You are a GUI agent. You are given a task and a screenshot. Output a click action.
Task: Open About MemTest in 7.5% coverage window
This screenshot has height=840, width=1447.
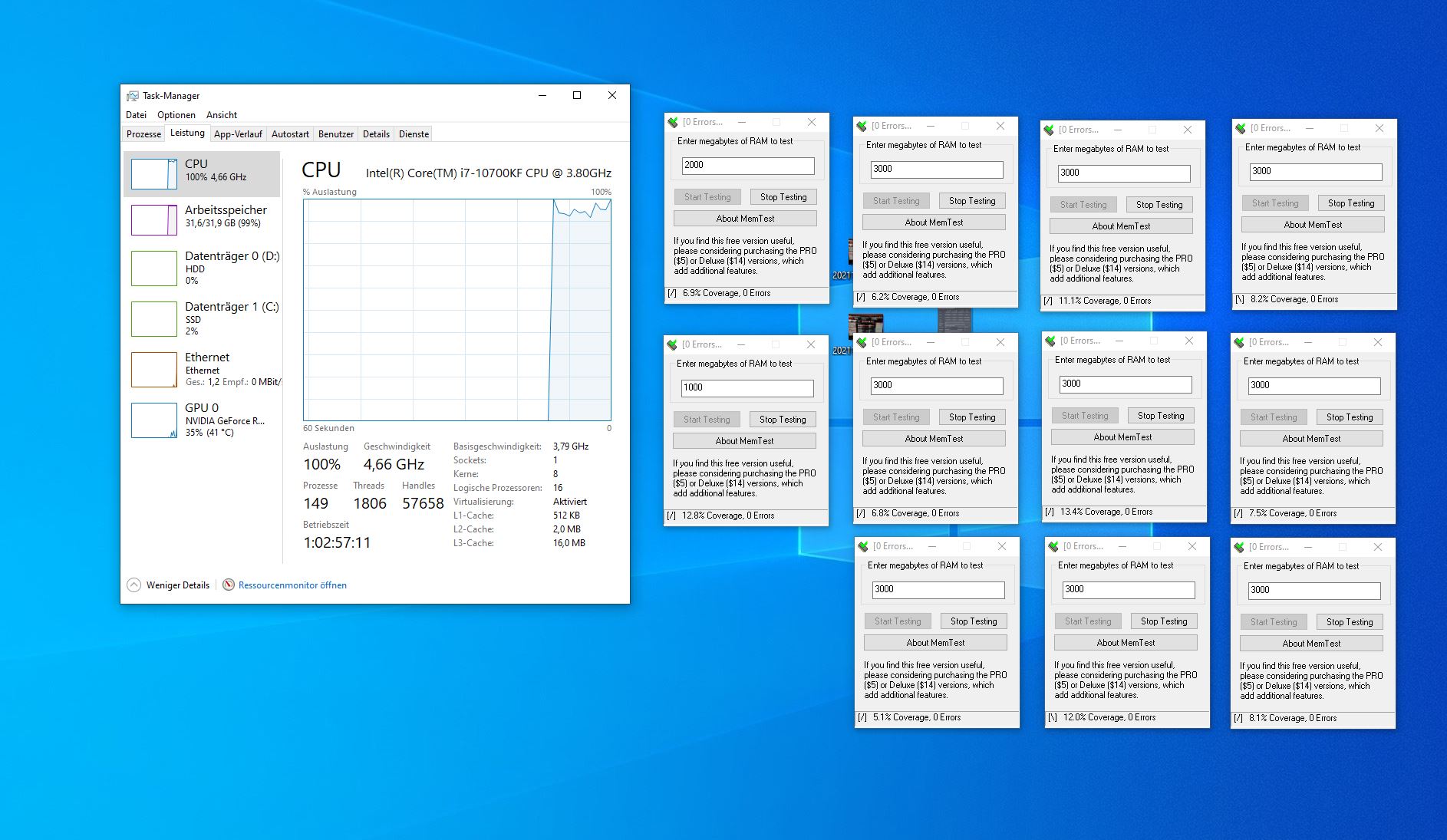1311,439
